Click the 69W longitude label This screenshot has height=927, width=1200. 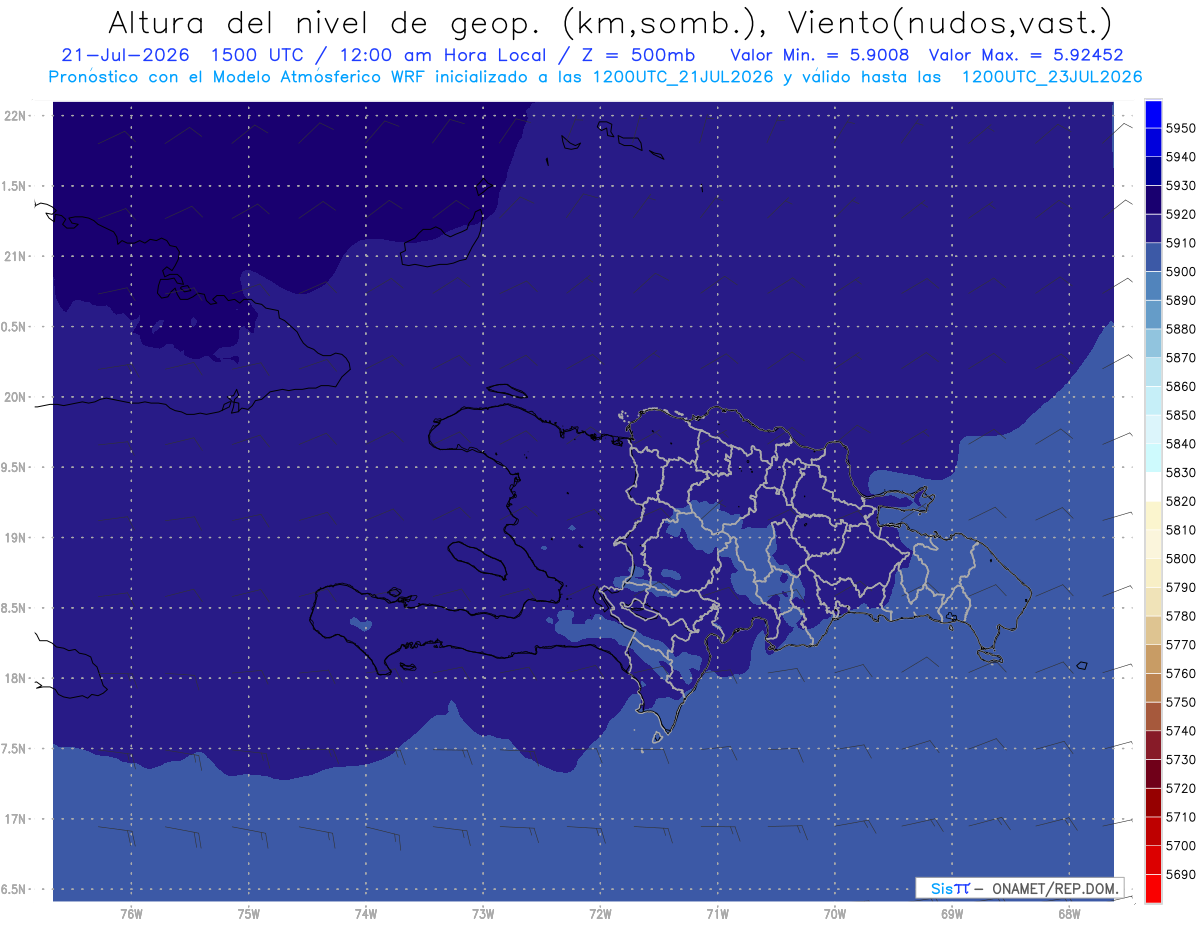(952, 913)
